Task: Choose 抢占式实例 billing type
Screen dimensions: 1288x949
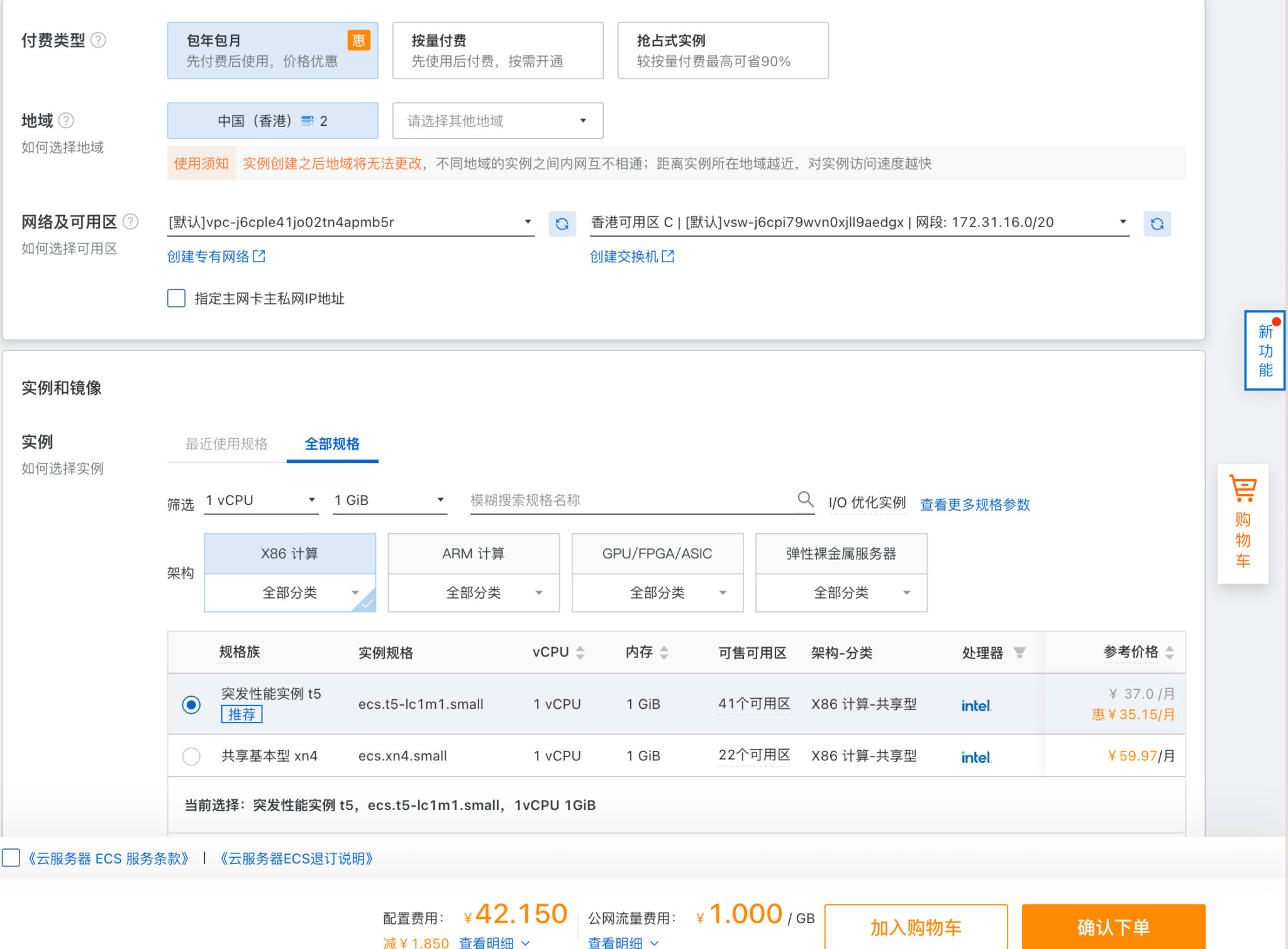Action: pos(723,50)
